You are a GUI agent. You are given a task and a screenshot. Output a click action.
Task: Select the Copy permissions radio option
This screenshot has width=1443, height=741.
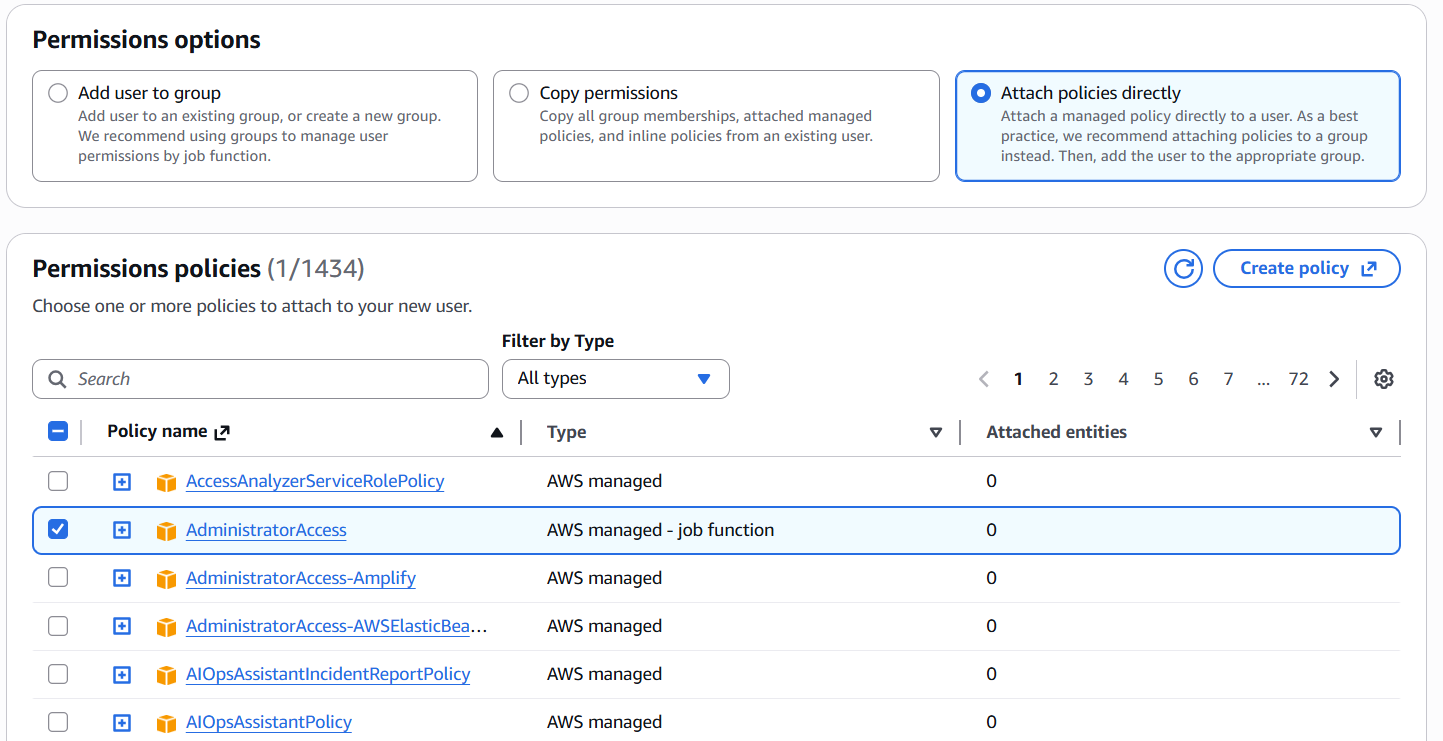(x=519, y=93)
